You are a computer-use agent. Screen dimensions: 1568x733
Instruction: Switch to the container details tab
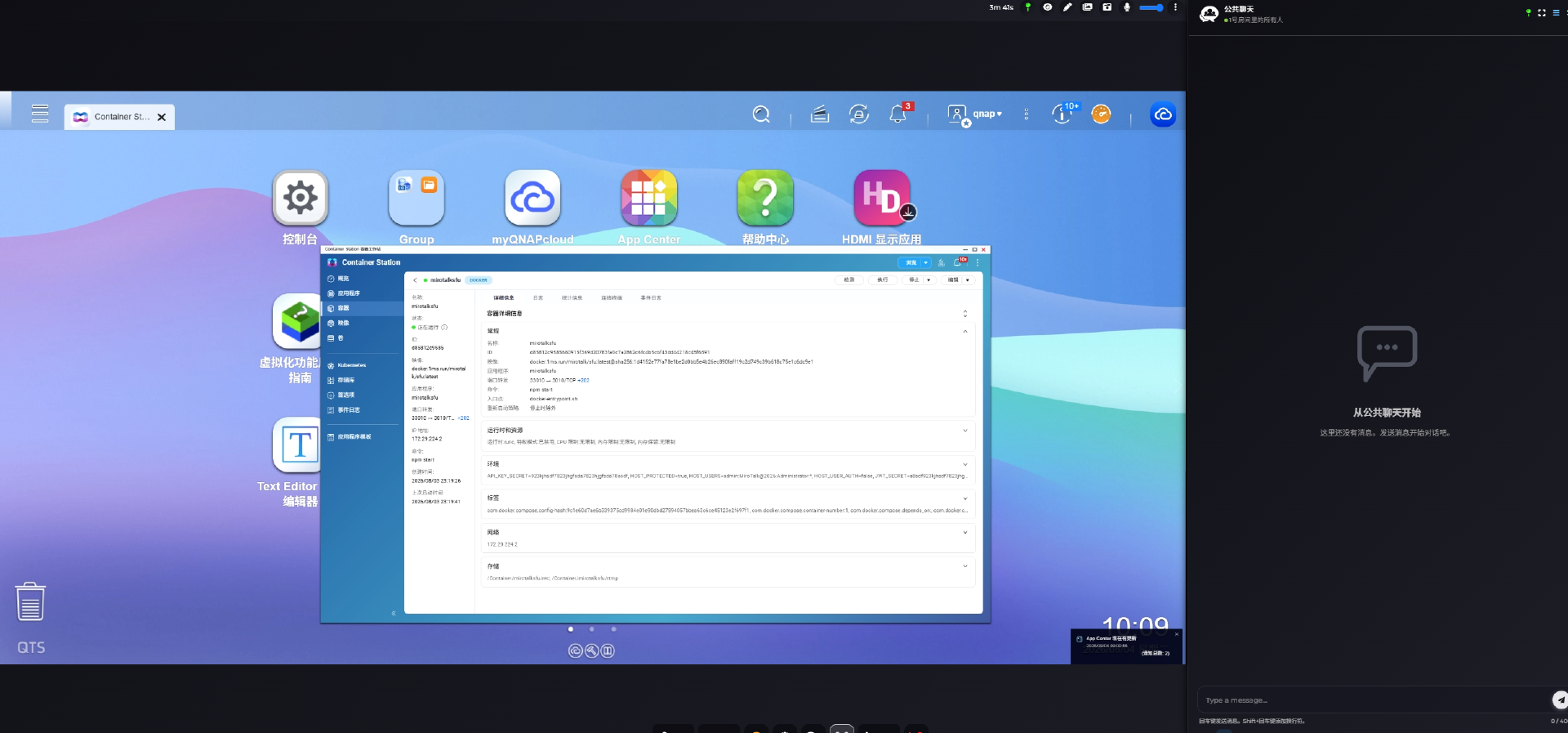click(x=504, y=298)
